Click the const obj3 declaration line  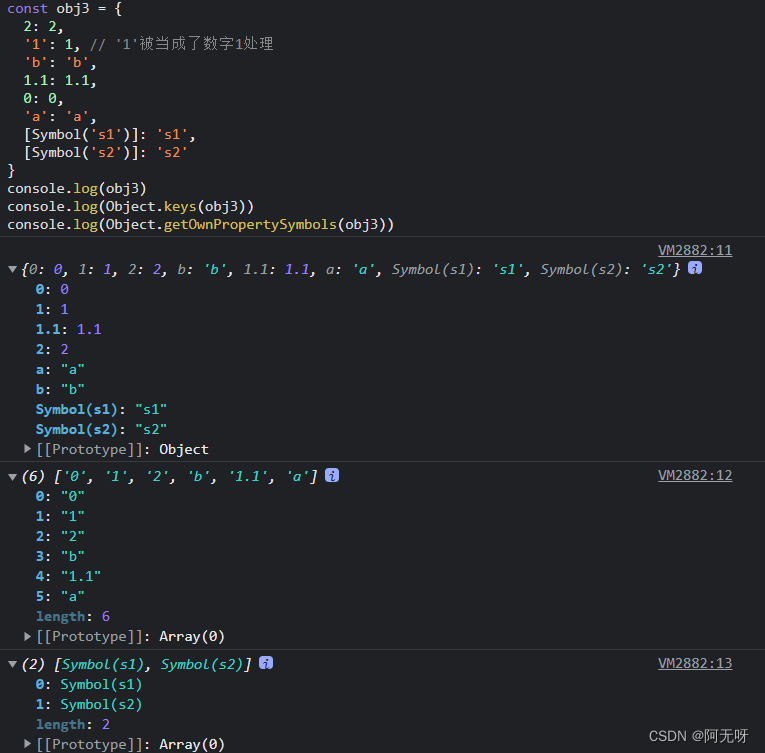coord(64,8)
